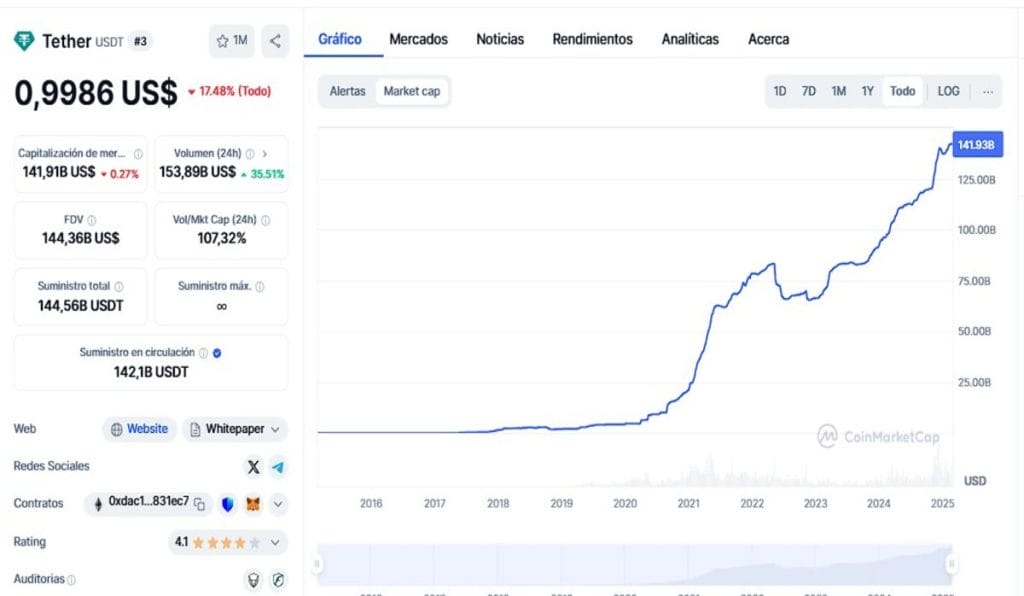The height and width of the screenshot is (596, 1024).
Task: Open info icon next to Suministro total
Action: pos(119,287)
